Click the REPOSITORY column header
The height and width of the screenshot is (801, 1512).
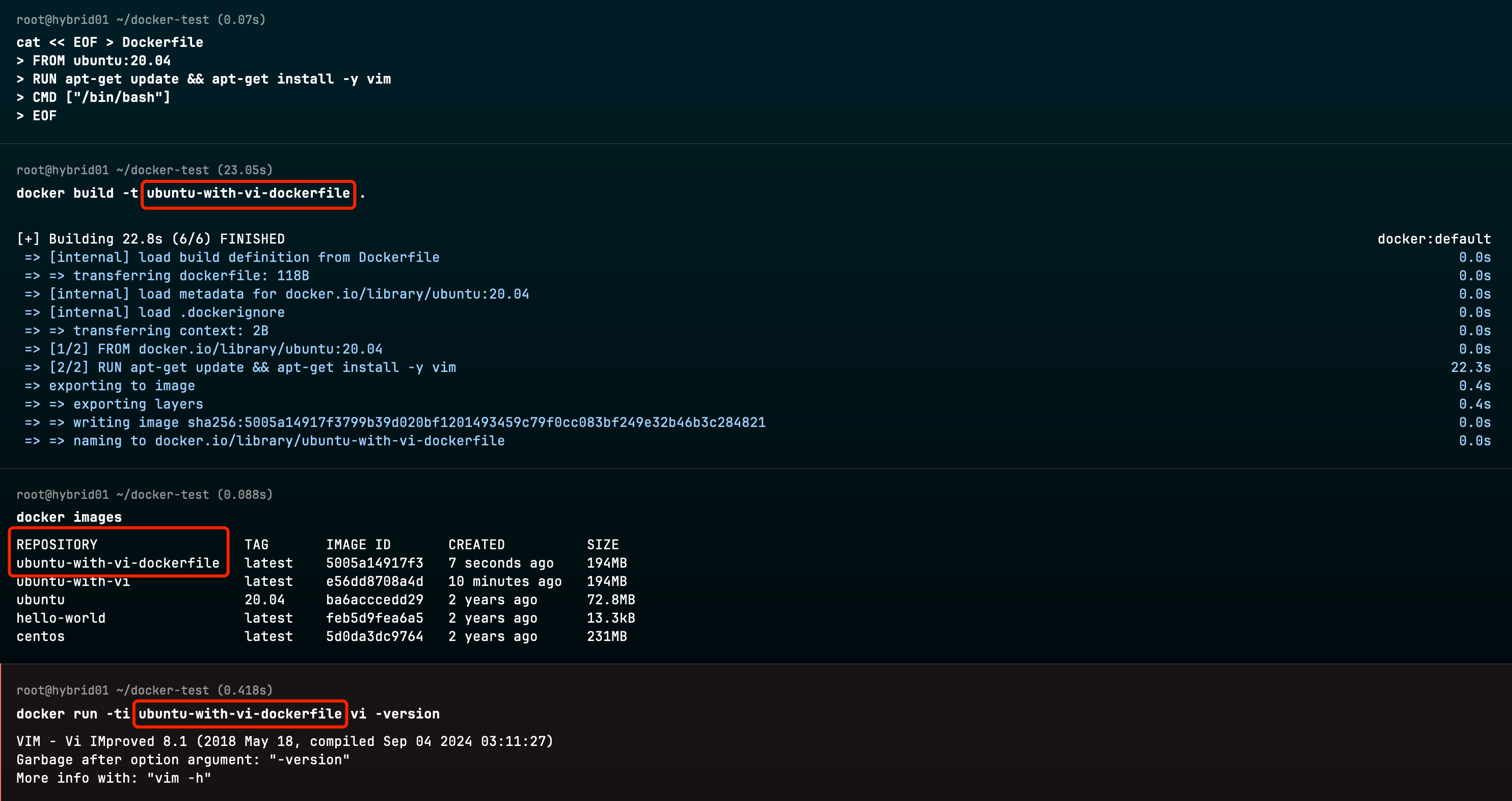pyautogui.click(x=57, y=544)
